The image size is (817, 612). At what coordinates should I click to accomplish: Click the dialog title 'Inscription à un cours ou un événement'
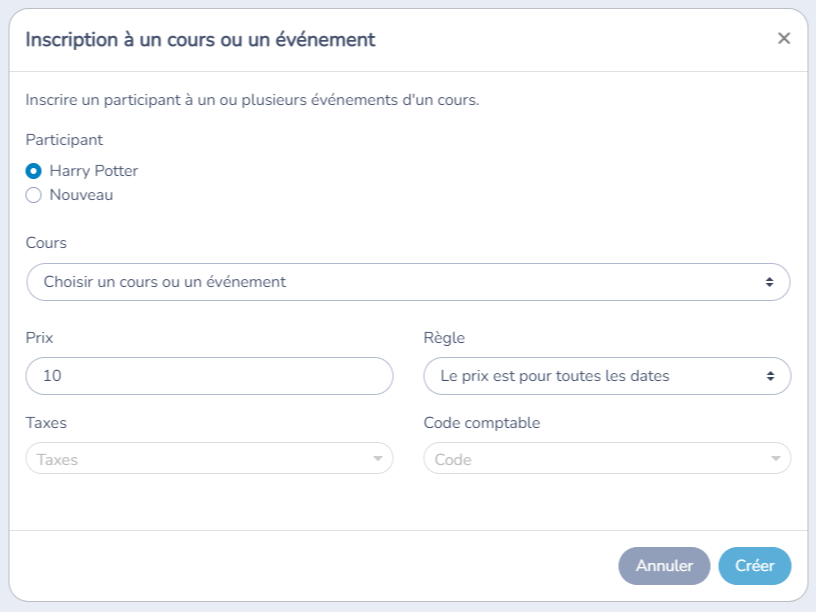click(x=201, y=40)
